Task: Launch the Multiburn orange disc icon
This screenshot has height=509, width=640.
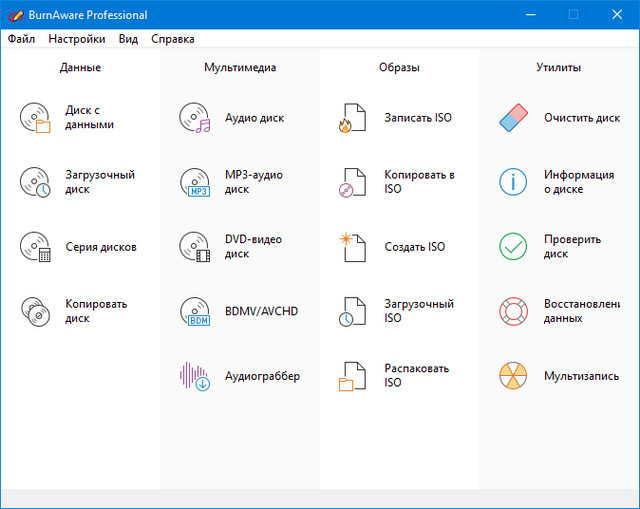Action: coord(513,376)
